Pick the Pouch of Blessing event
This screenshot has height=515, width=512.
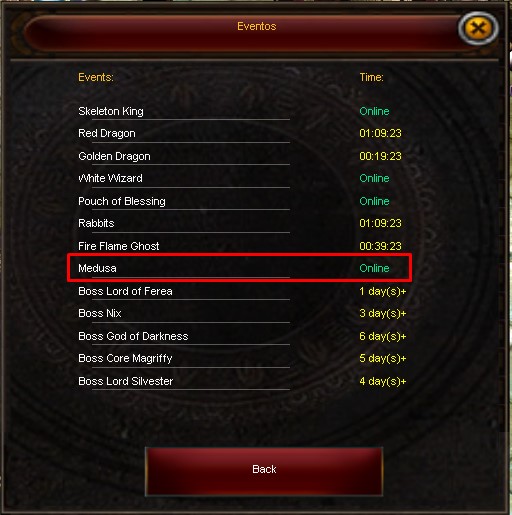click(122, 201)
